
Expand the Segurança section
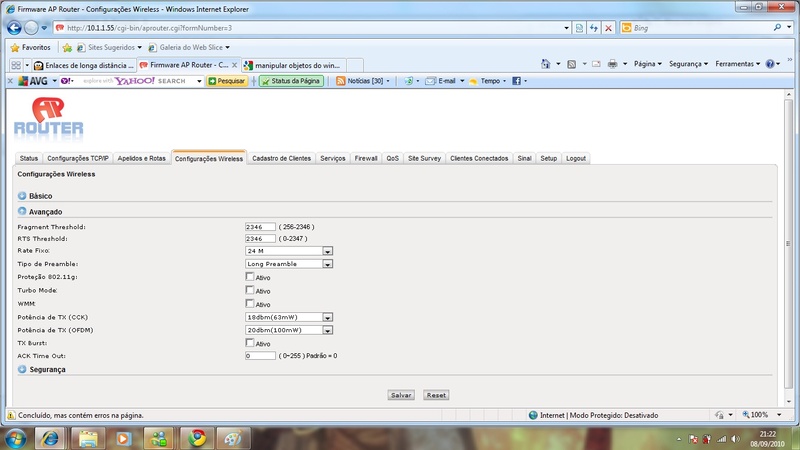22,369
